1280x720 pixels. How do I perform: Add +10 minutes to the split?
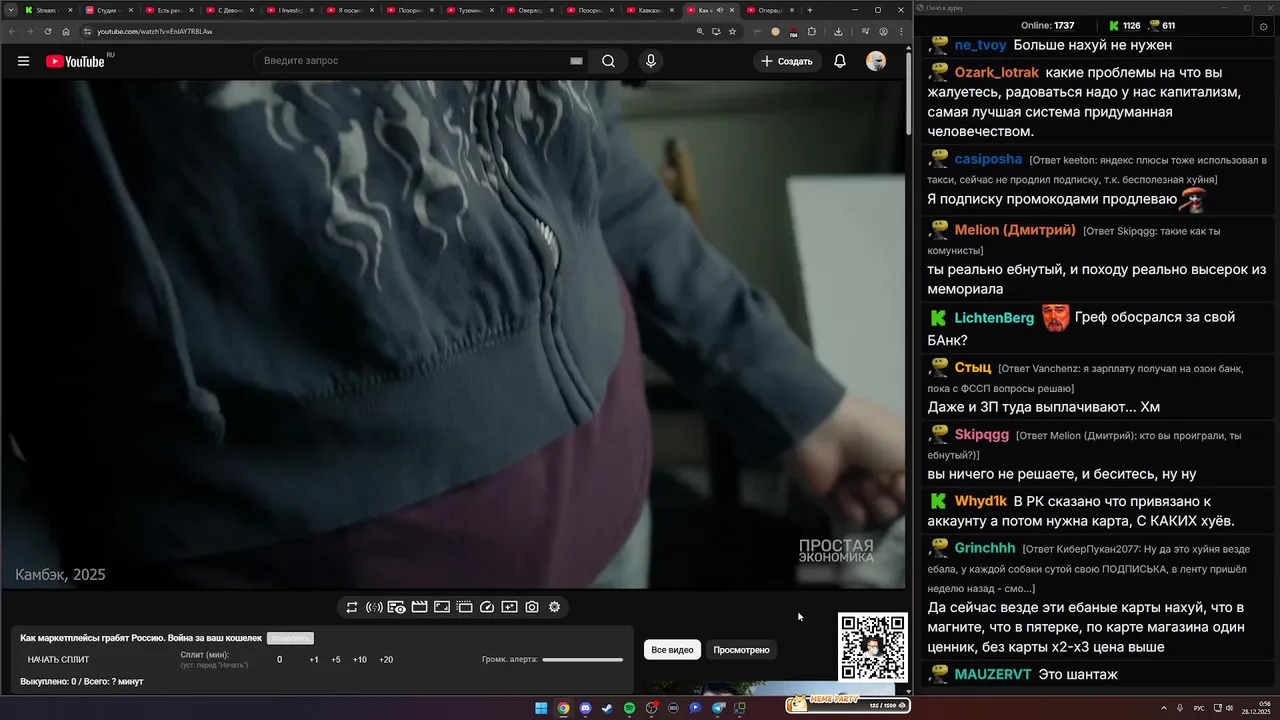tap(360, 660)
